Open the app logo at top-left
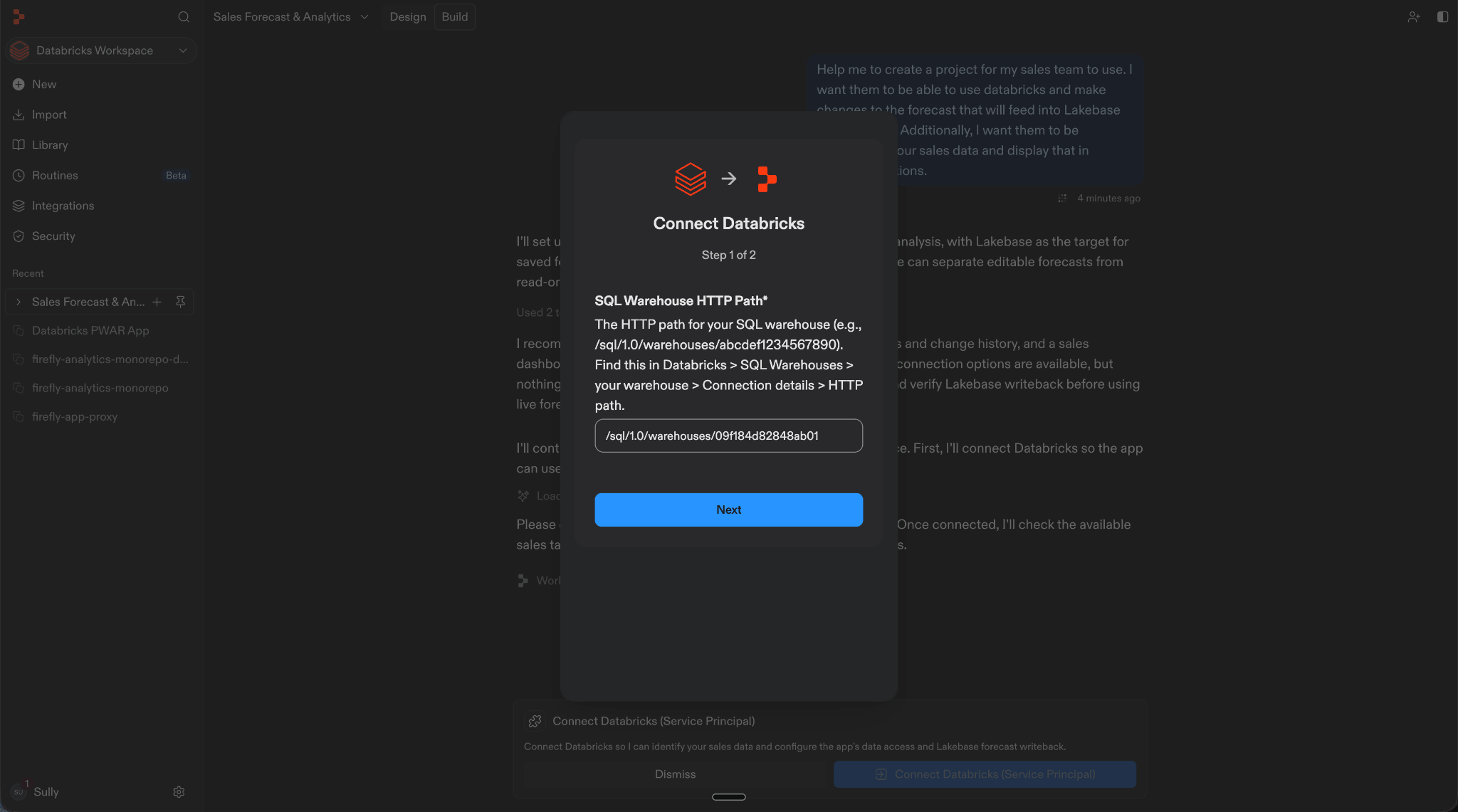The height and width of the screenshot is (812, 1458). click(x=19, y=16)
